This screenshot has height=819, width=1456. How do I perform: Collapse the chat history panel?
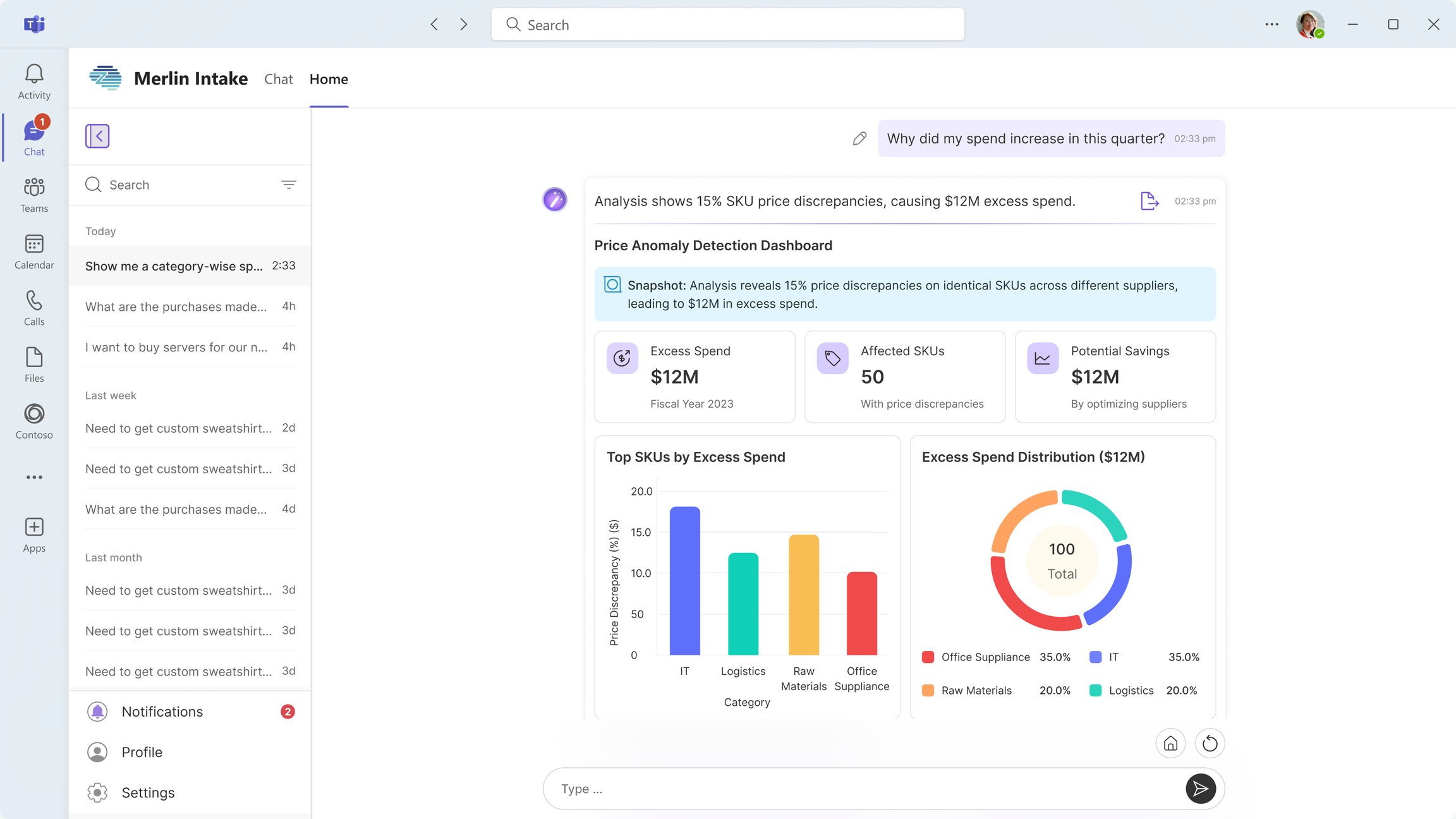tap(97, 136)
